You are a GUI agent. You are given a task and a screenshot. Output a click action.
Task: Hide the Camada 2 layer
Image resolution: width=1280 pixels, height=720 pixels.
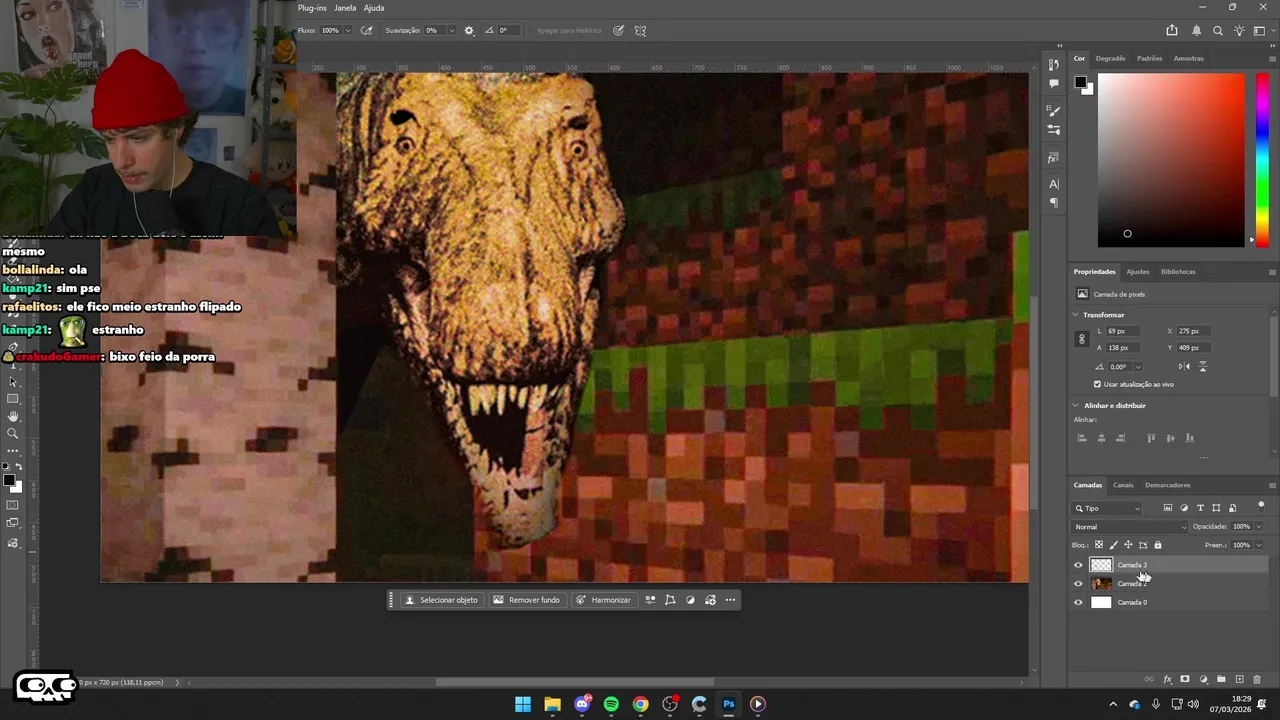(1078, 584)
